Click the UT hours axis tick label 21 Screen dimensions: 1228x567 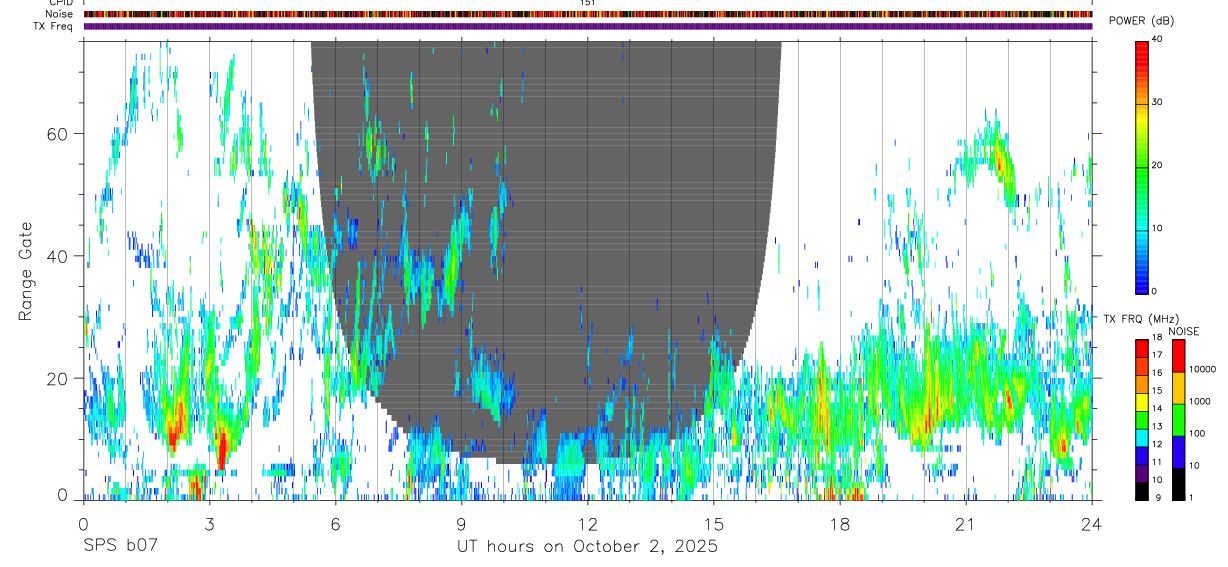click(x=965, y=524)
